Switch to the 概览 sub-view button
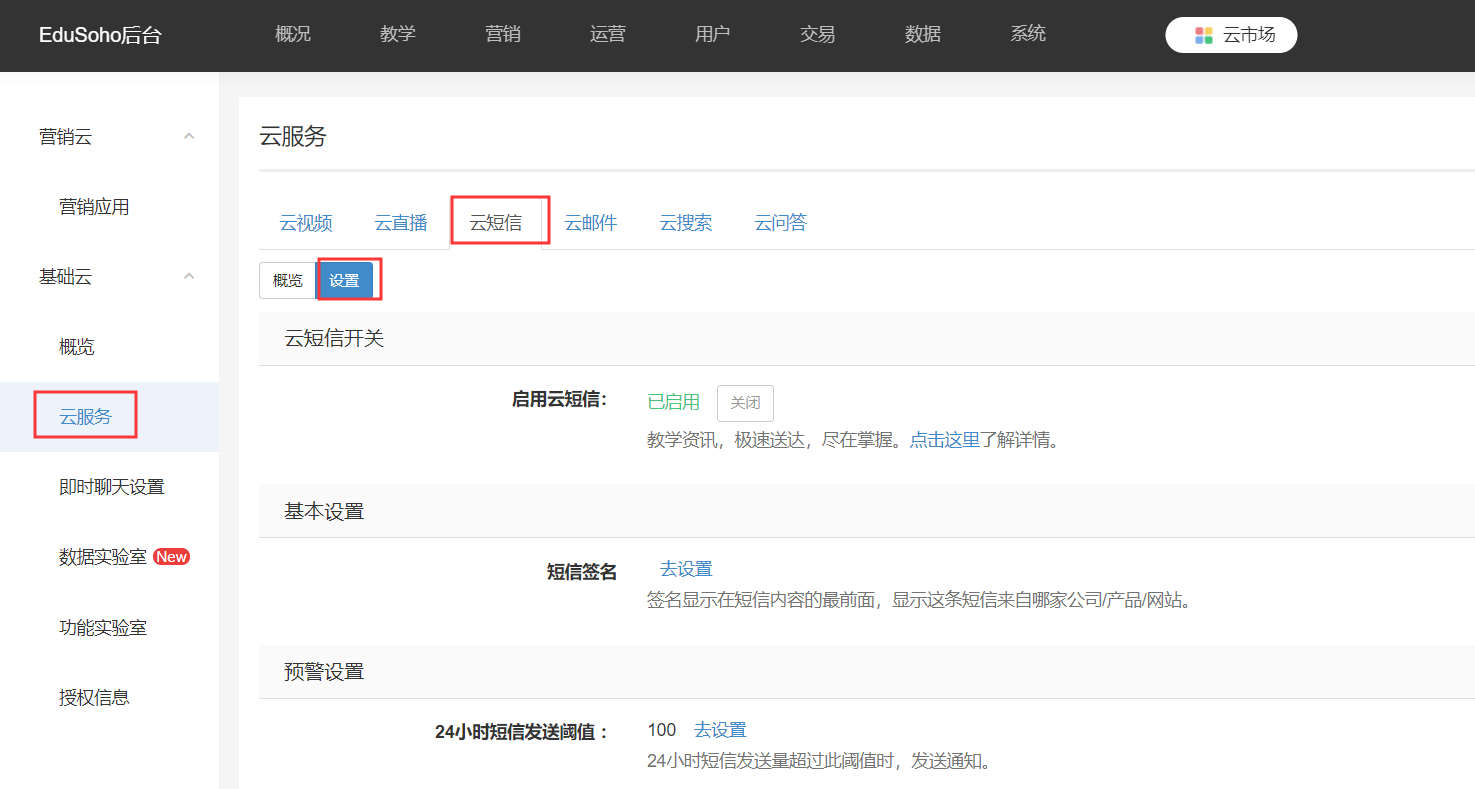Image resolution: width=1475 pixels, height=789 pixels. click(x=288, y=281)
